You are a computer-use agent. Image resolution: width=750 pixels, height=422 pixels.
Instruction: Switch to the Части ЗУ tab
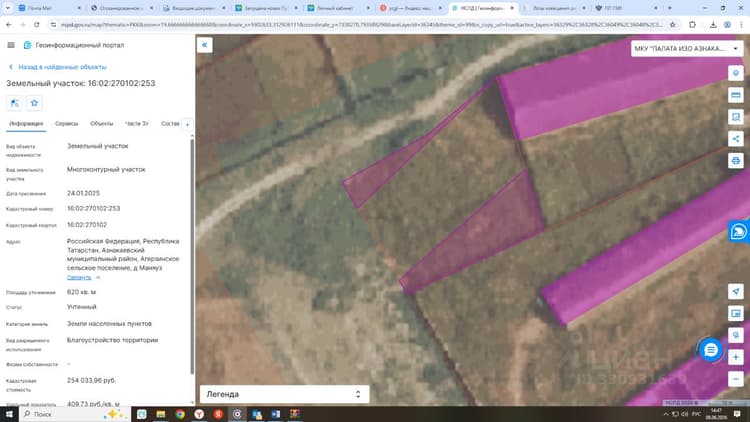pos(137,123)
